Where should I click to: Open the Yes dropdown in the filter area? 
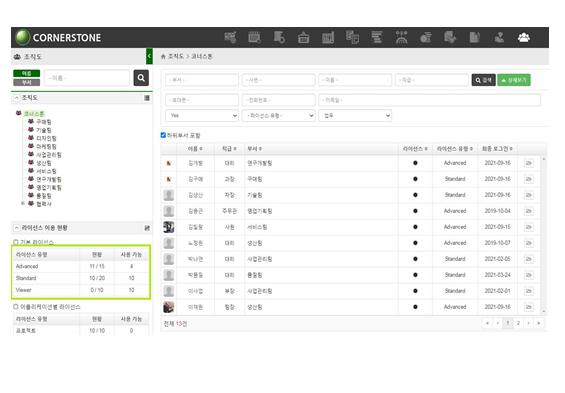(x=202, y=116)
